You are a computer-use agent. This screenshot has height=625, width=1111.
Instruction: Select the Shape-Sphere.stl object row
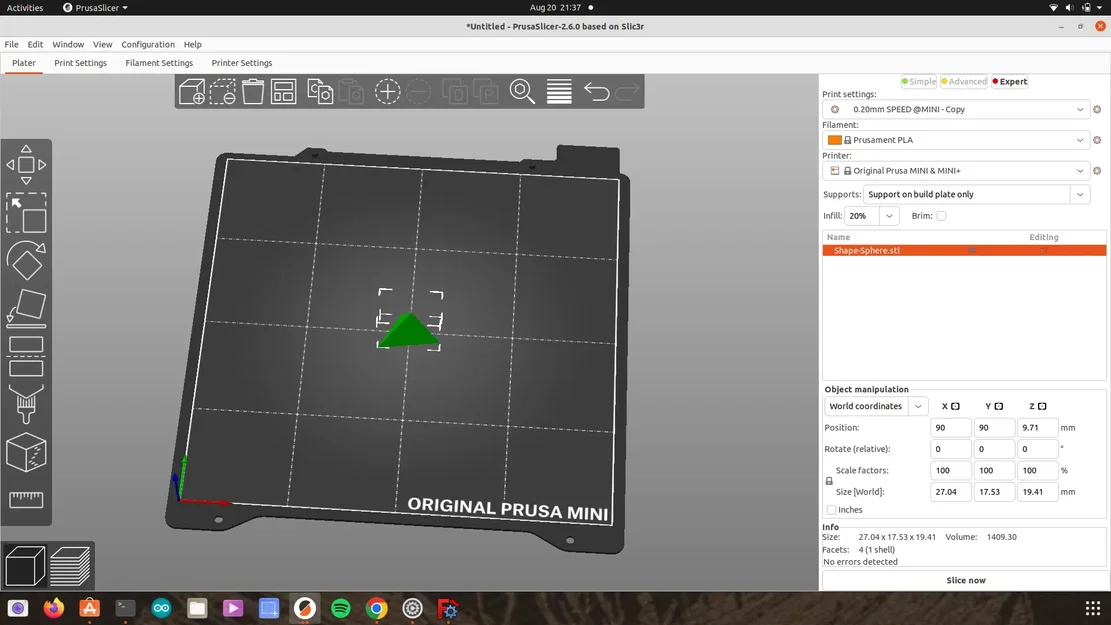[964, 251]
